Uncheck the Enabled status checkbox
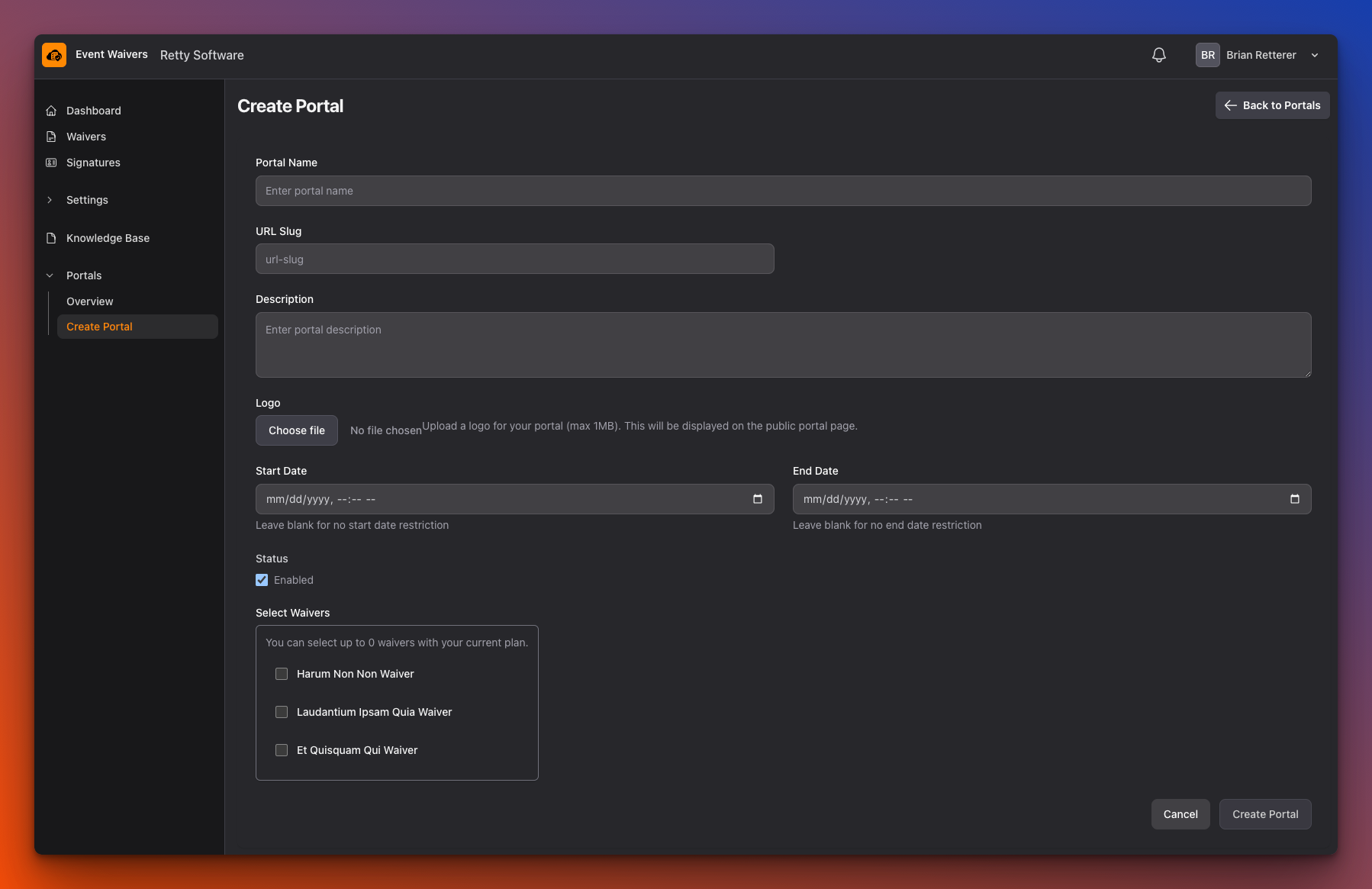 pos(262,580)
